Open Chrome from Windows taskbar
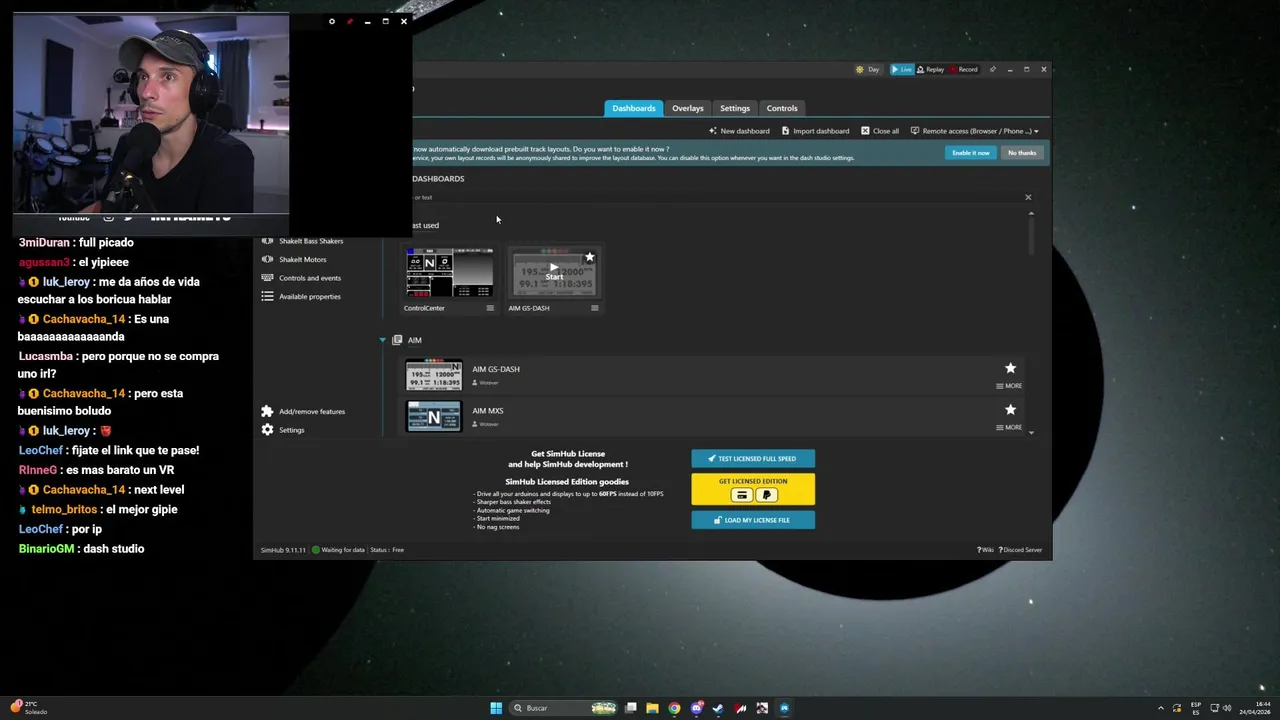Image resolution: width=1280 pixels, height=720 pixels. pyautogui.click(x=675, y=708)
